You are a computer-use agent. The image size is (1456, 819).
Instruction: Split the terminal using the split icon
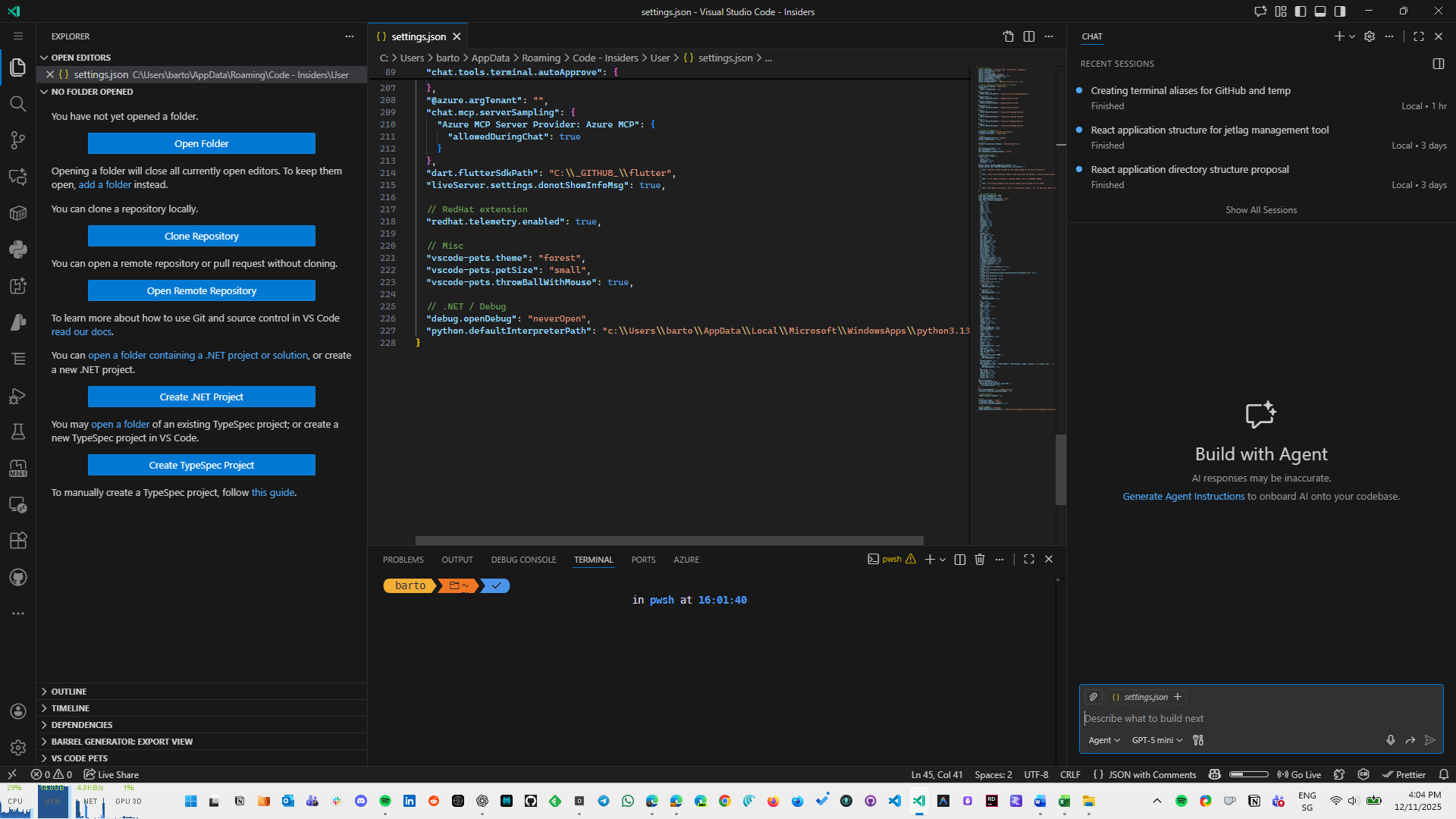pos(959,559)
